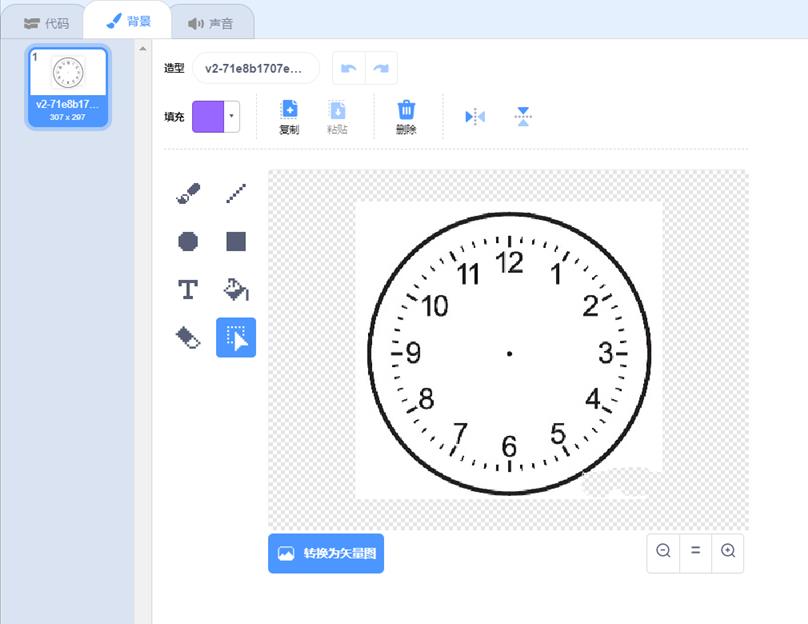Viewport: 808px width, 624px height.
Task: Click the 删除 delete button
Action: tap(407, 115)
